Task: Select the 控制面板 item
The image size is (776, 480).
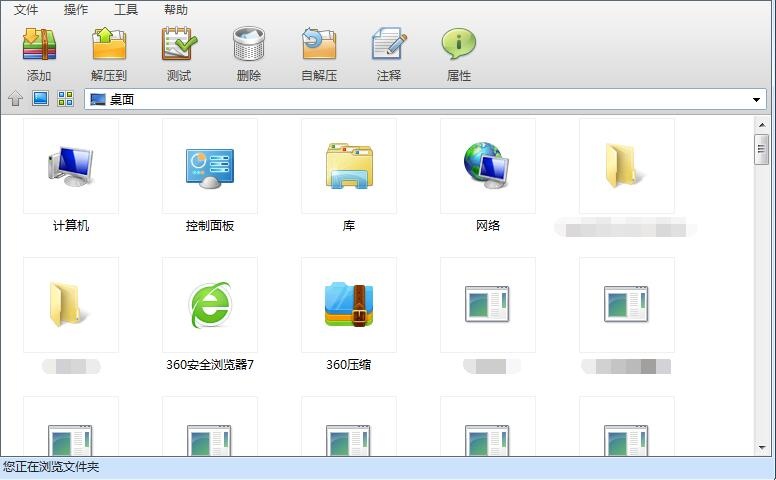Action: (210, 176)
